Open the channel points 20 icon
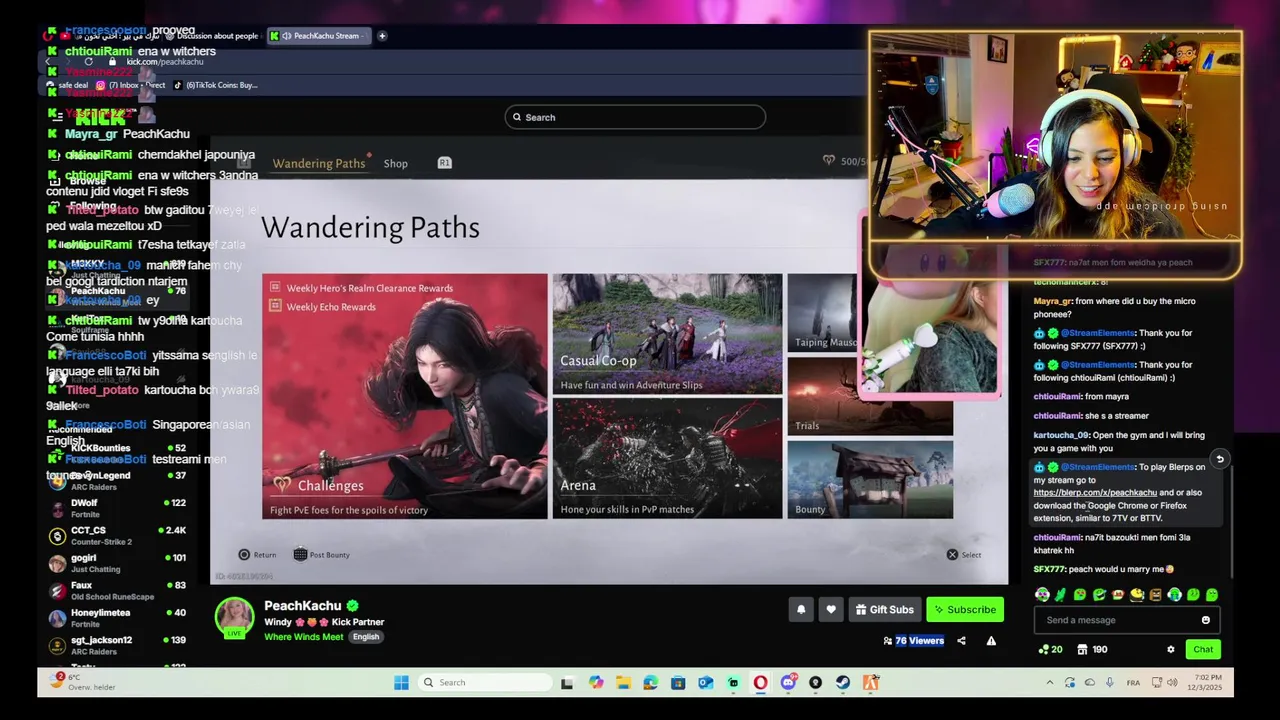Viewport: 1280px width, 720px height. pyautogui.click(x=1050, y=649)
